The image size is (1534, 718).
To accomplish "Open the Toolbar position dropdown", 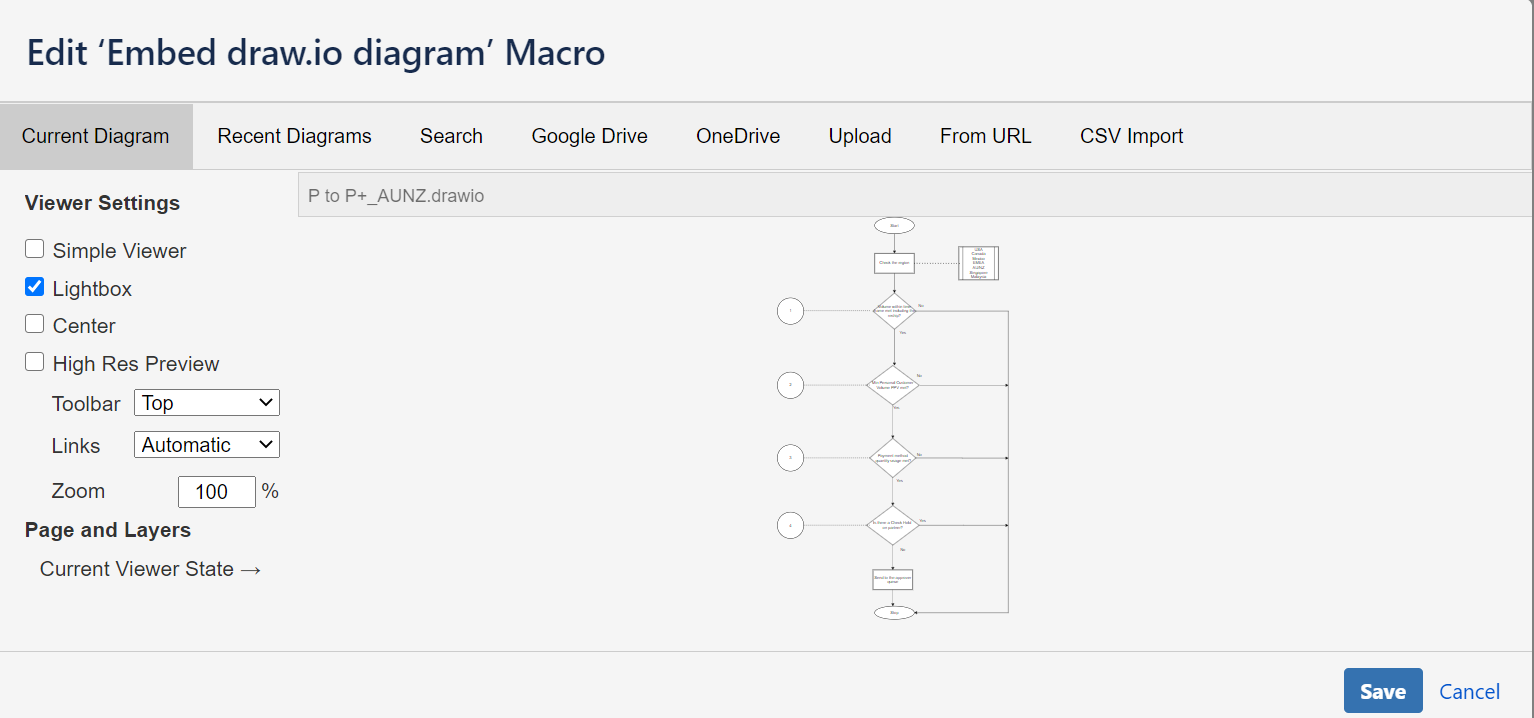I will (207, 403).
